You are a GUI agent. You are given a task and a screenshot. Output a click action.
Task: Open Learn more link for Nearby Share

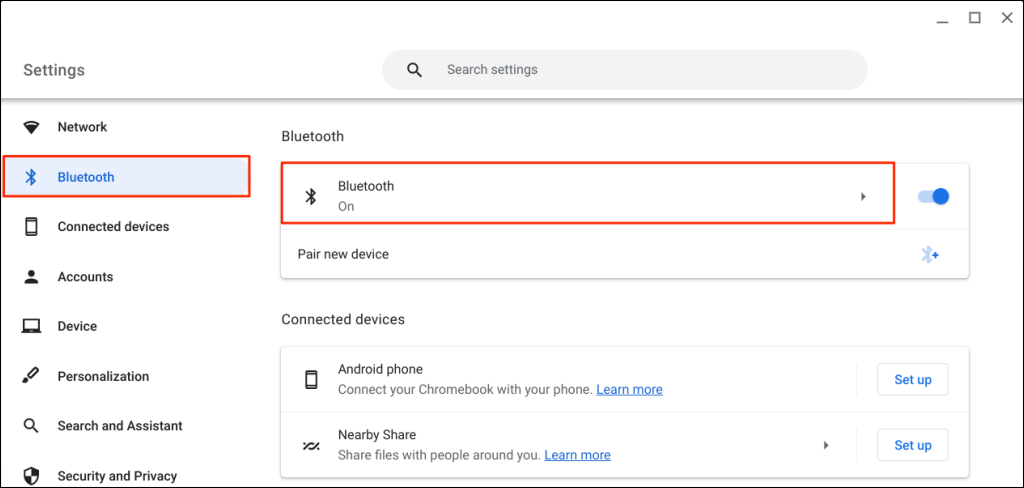(577, 455)
